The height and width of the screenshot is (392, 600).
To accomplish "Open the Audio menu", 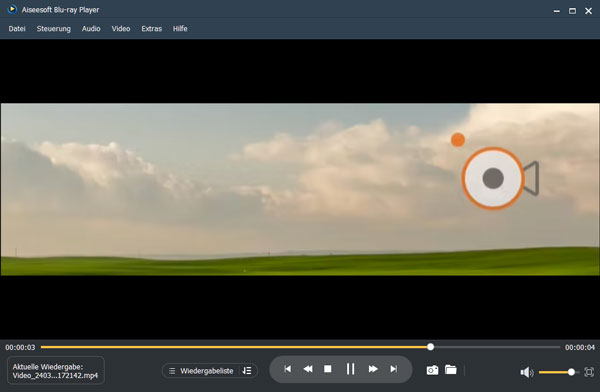I will [x=91, y=29].
